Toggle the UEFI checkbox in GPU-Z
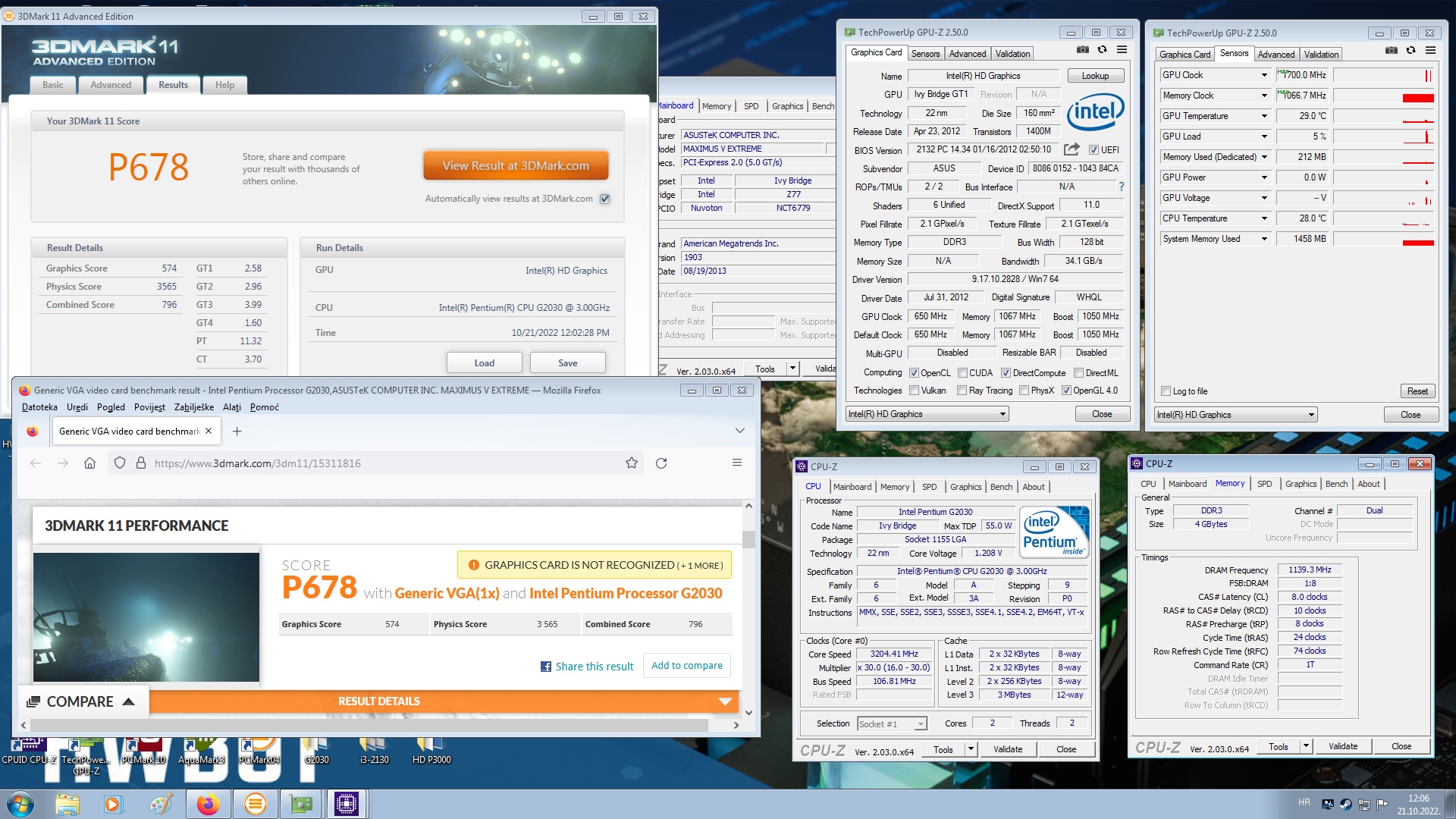 (1094, 150)
